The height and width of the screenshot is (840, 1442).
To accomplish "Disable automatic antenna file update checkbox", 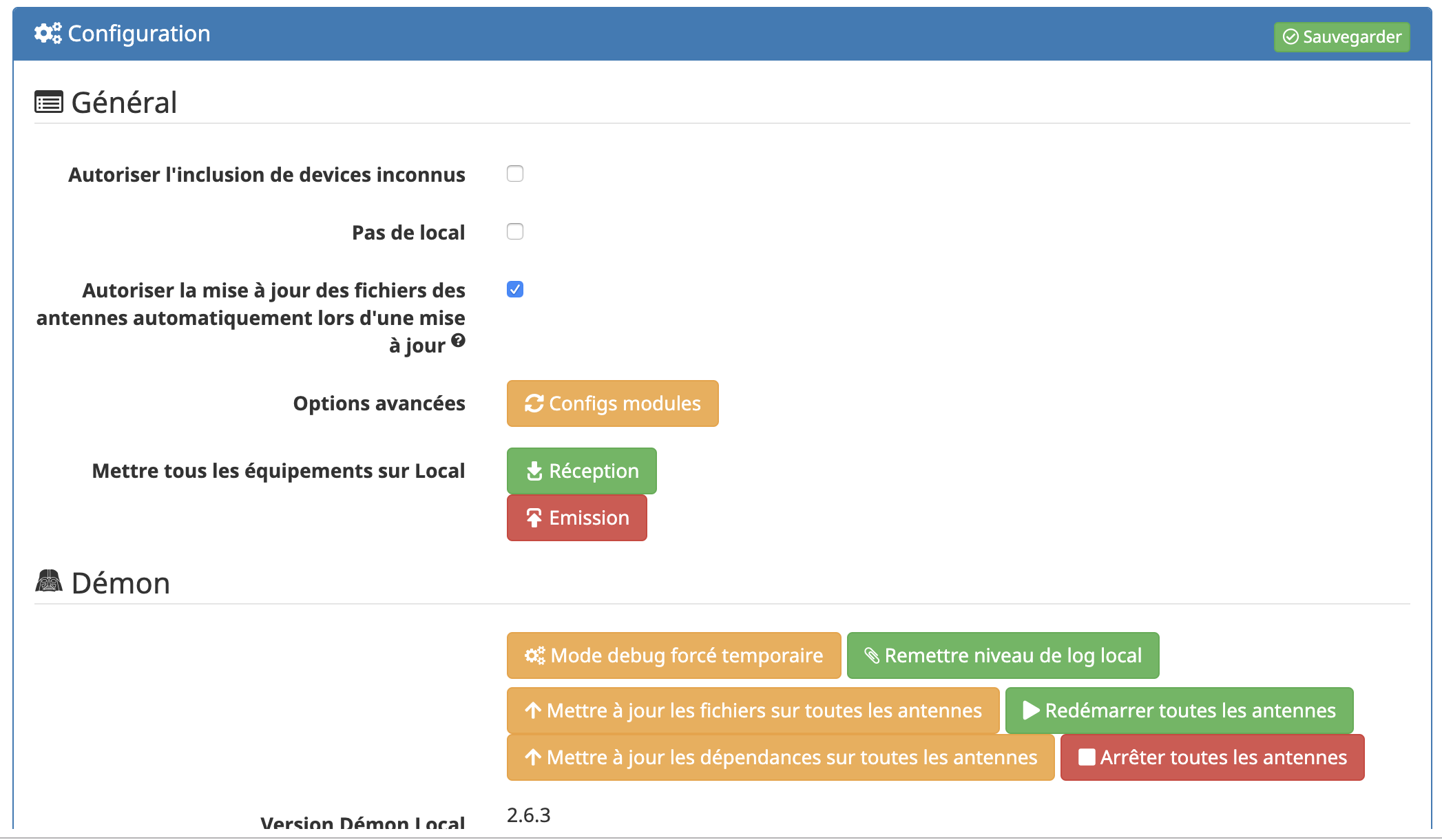I will pyautogui.click(x=515, y=290).
